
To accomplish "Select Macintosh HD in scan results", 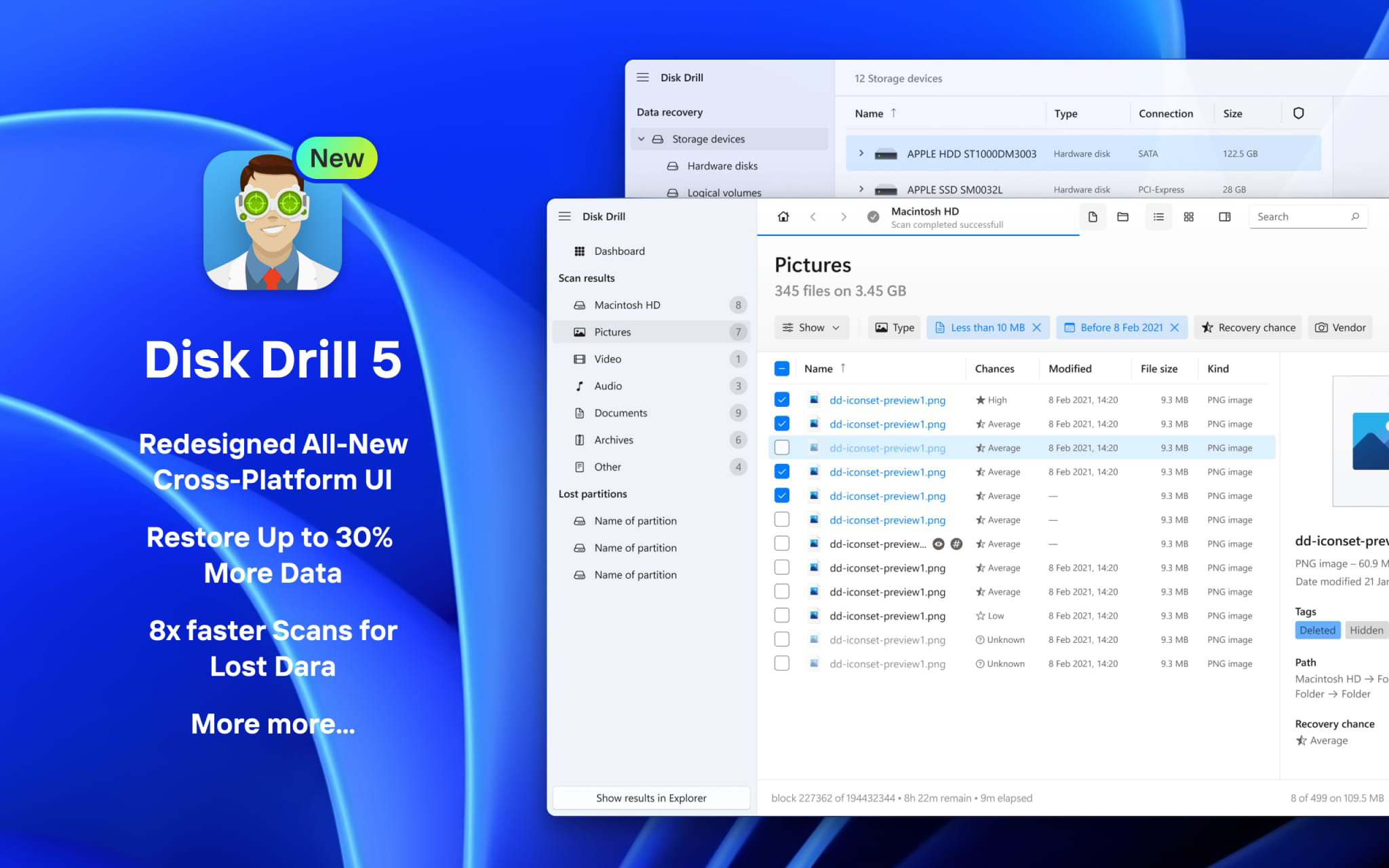I will [x=651, y=305].
